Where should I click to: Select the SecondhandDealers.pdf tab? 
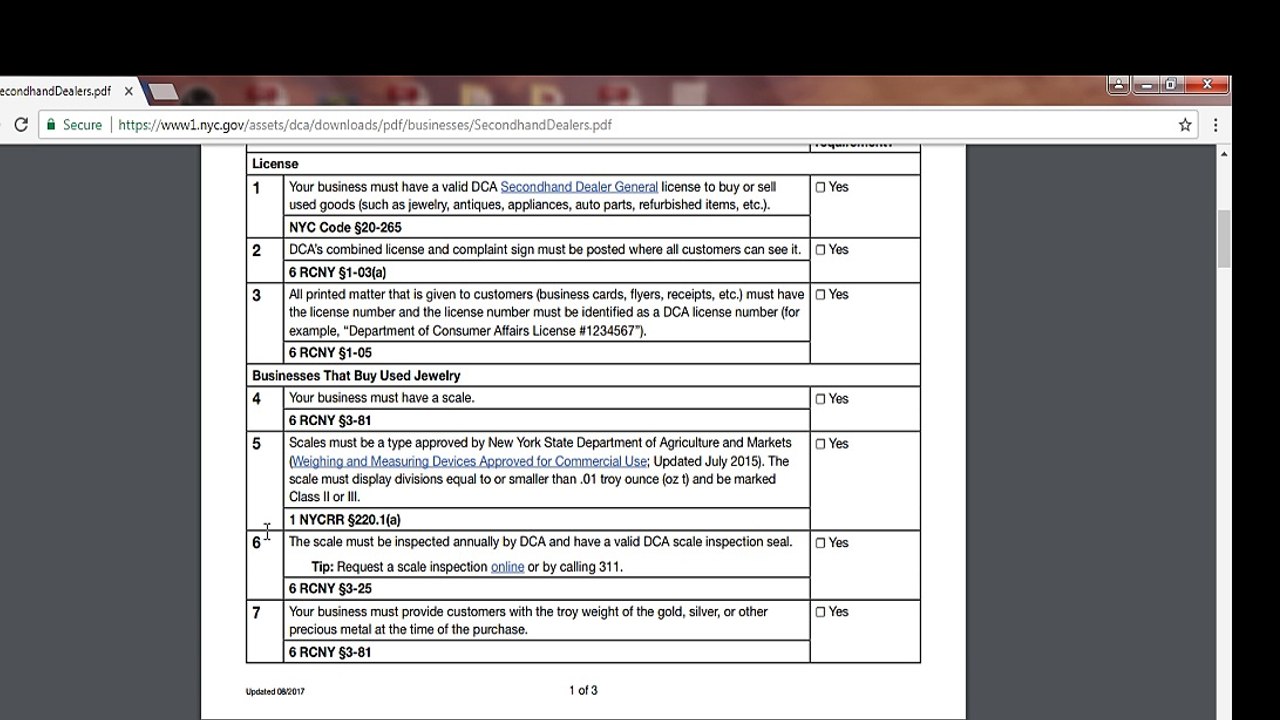60,91
